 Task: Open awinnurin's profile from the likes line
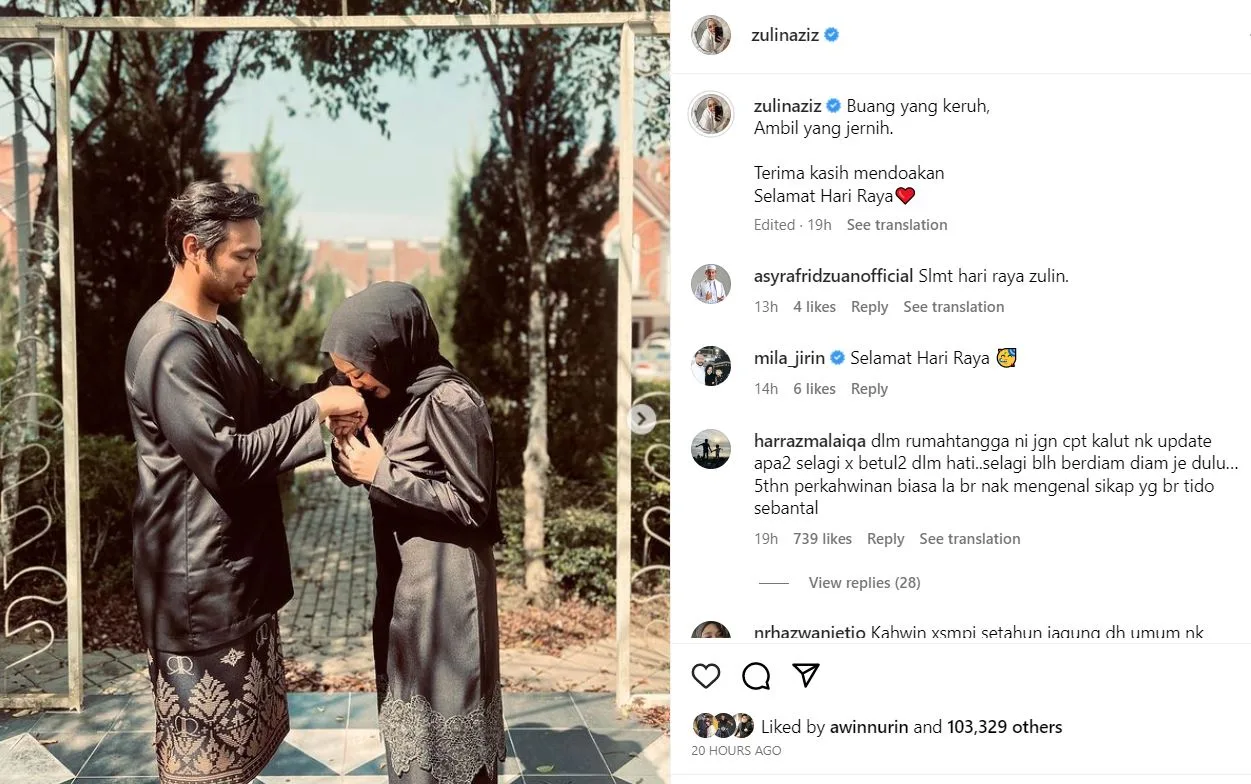click(x=869, y=727)
